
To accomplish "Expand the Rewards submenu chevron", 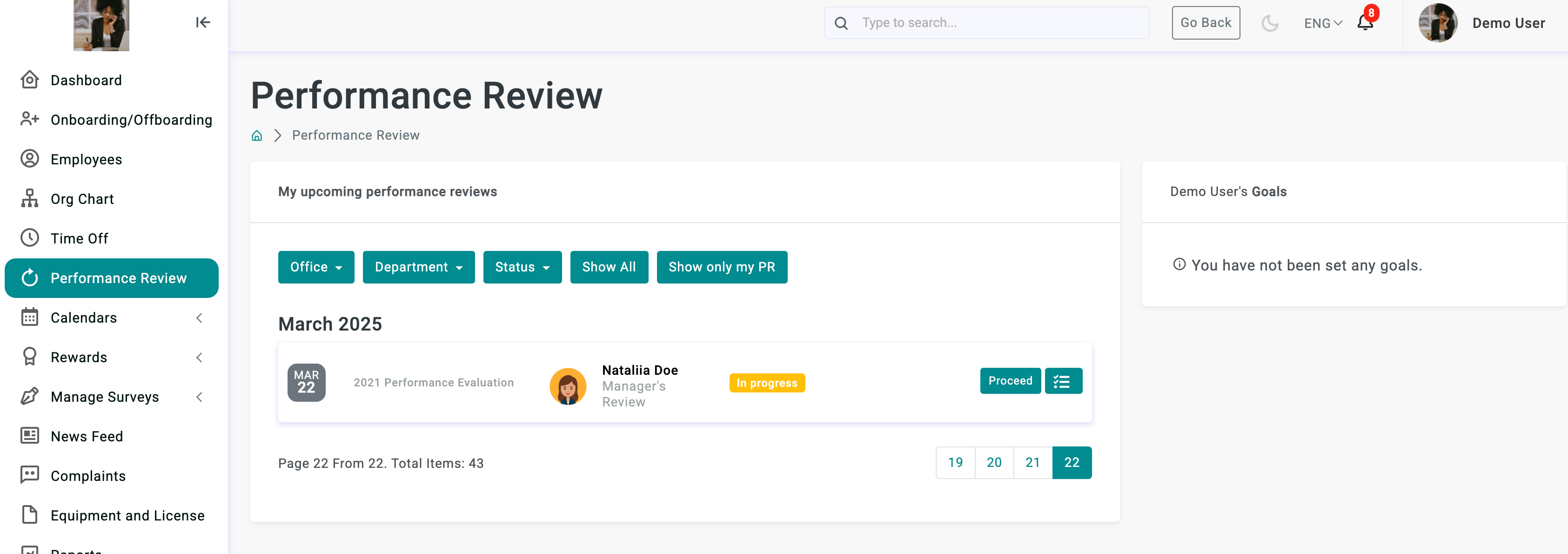I will click(199, 358).
